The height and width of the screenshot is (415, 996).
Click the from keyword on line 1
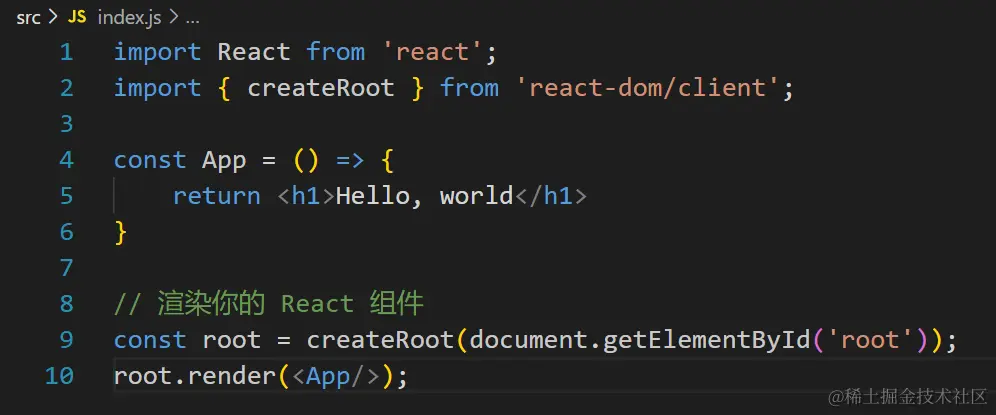[336, 52]
